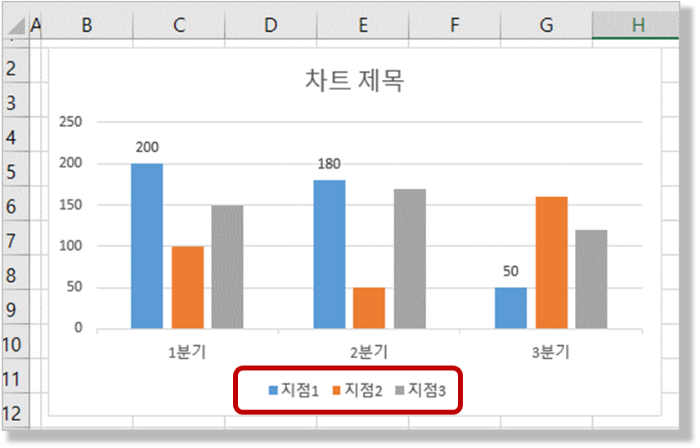Select highlighted column H header
Image resolution: width=700 pixels, height=448 pixels.
636,25
